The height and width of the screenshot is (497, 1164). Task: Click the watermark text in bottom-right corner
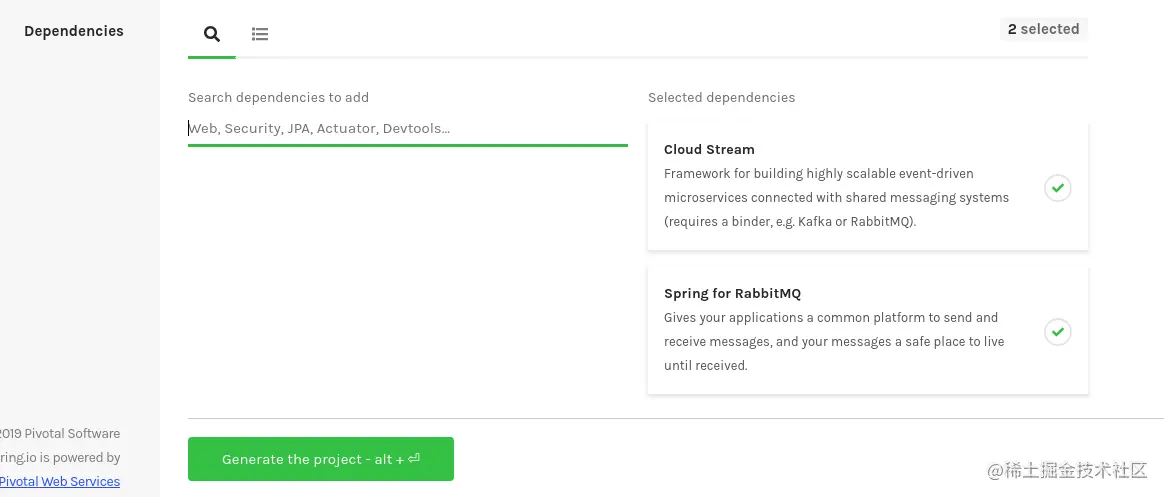[1067, 470]
